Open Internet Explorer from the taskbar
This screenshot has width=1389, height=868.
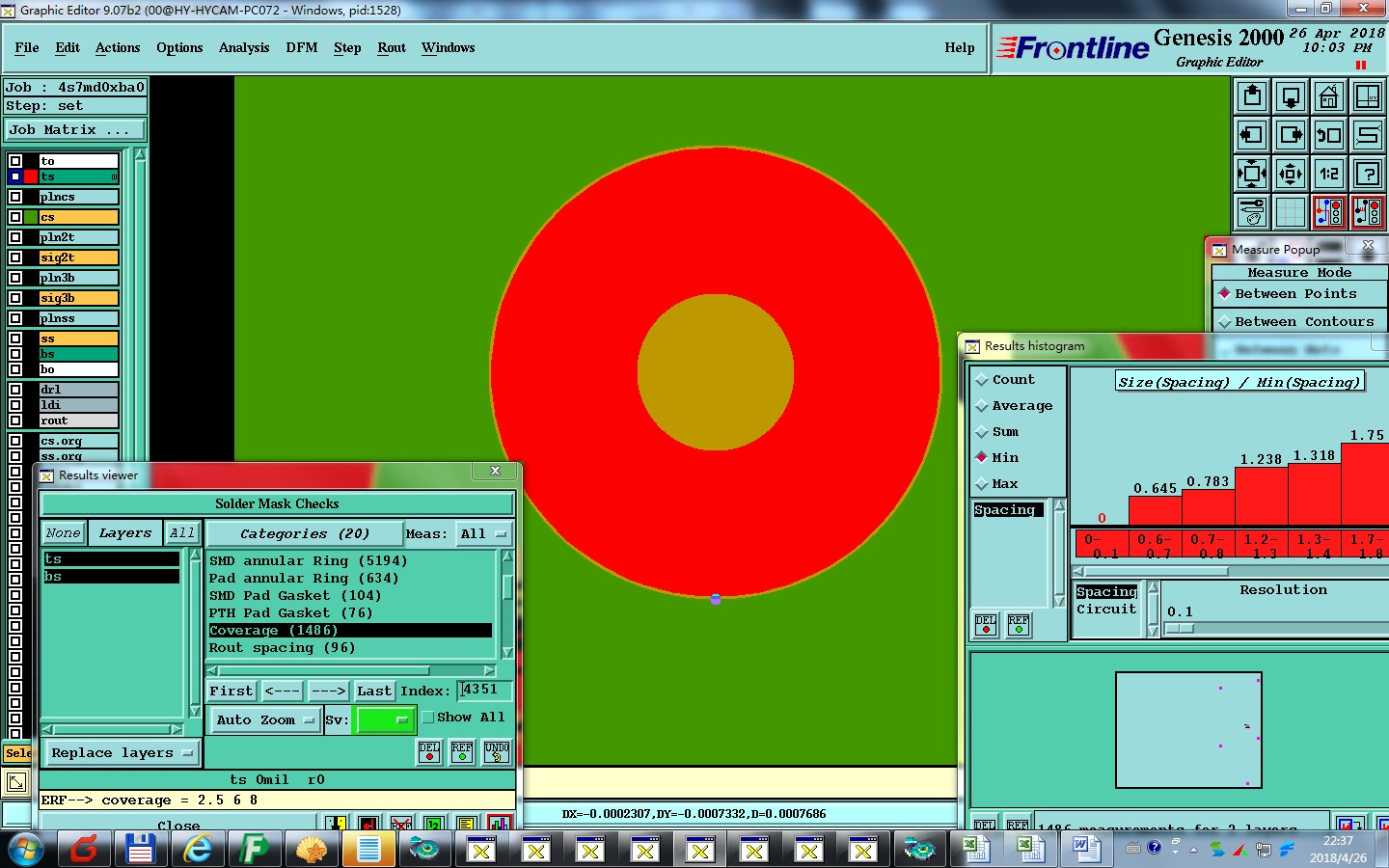(199, 850)
